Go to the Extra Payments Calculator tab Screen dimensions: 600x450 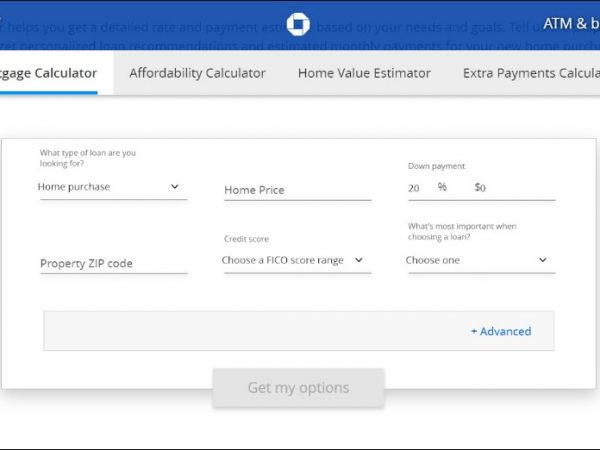pos(530,73)
